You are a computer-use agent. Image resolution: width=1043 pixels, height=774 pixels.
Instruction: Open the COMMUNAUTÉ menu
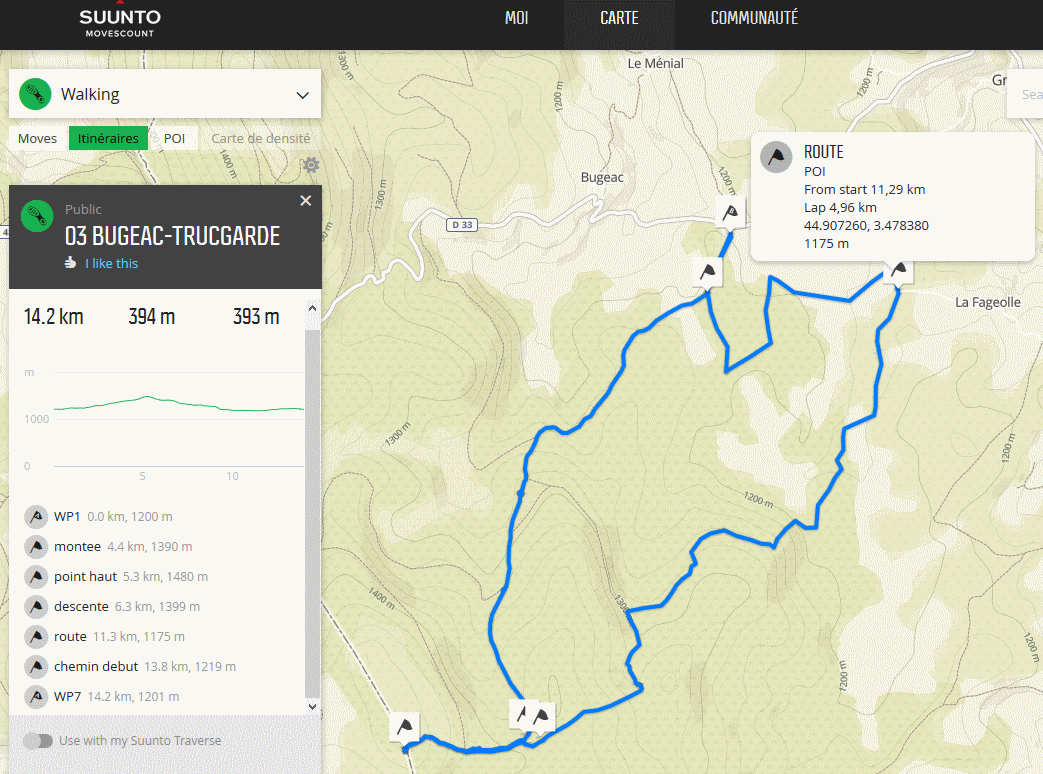754,18
